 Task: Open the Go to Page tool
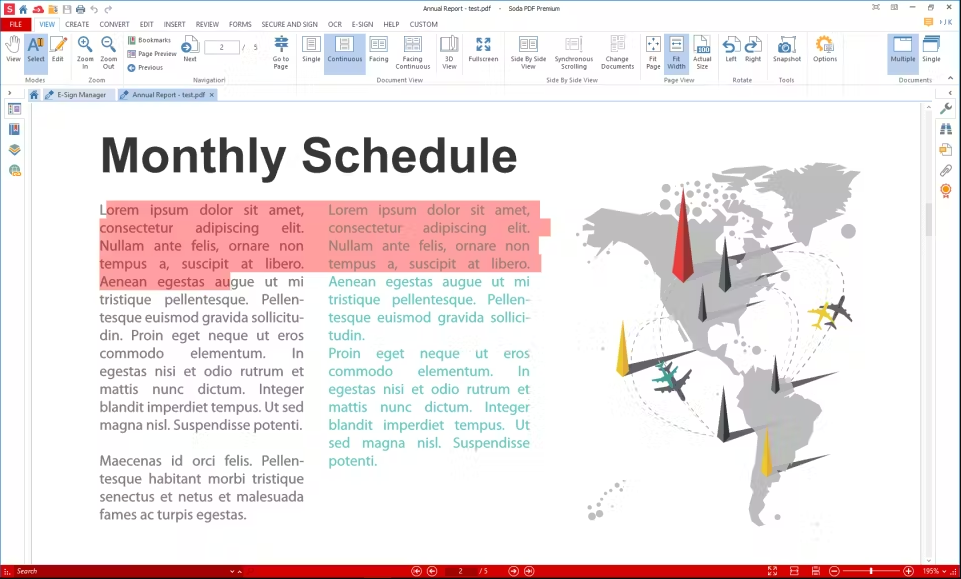coord(281,50)
